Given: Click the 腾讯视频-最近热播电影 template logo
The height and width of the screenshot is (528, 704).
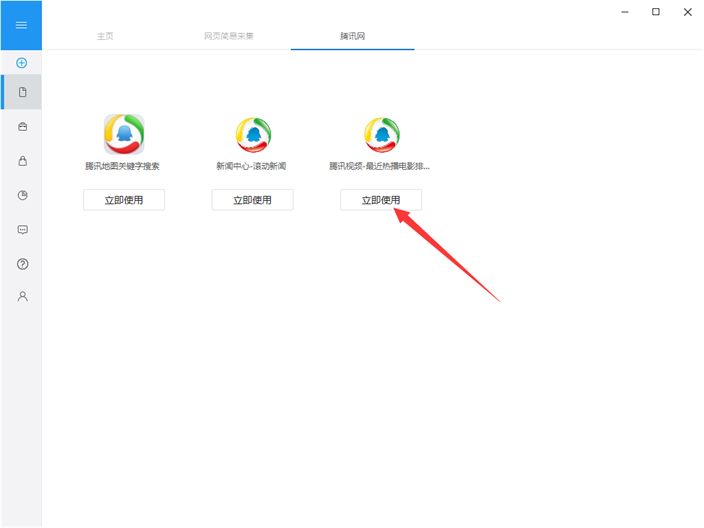Looking at the screenshot, I should [381, 135].
